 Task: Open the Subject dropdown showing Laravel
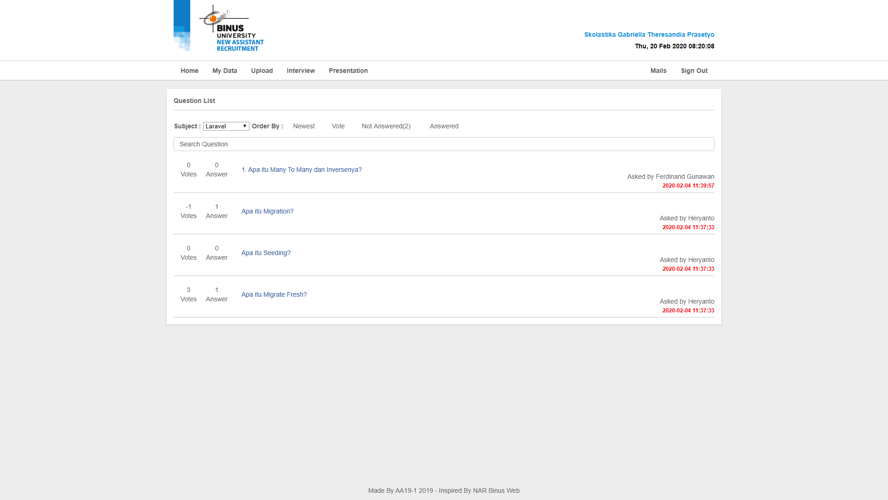tap(226, 126)
